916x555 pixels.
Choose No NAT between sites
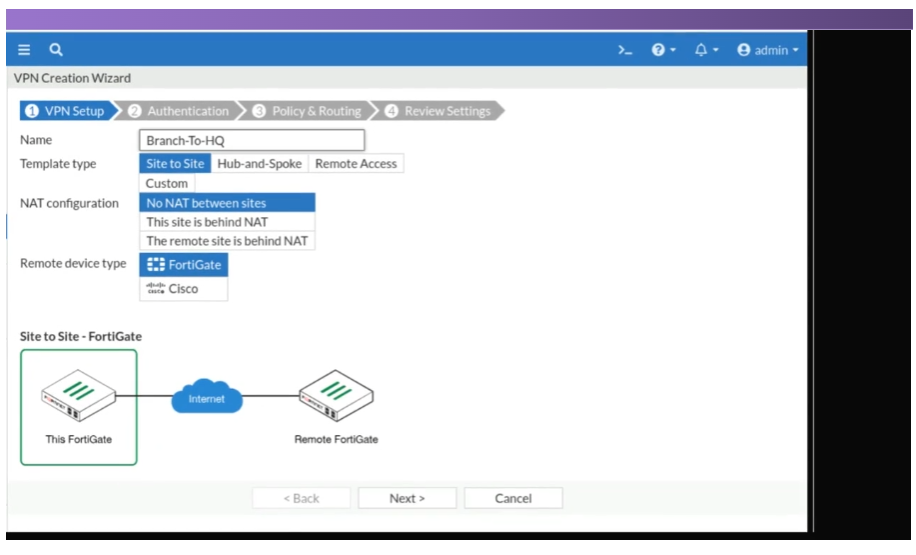[x=227, y=203]
